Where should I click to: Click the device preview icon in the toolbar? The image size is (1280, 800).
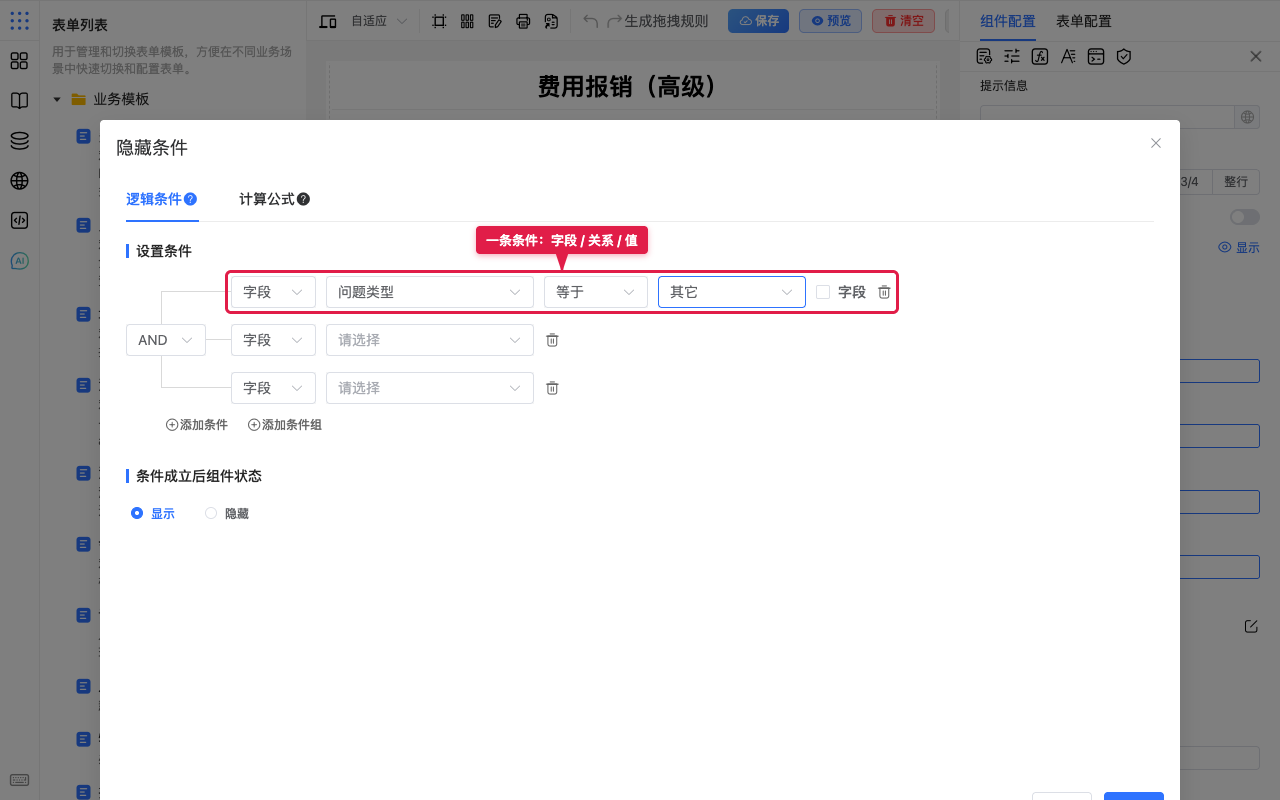click(327, 21)
